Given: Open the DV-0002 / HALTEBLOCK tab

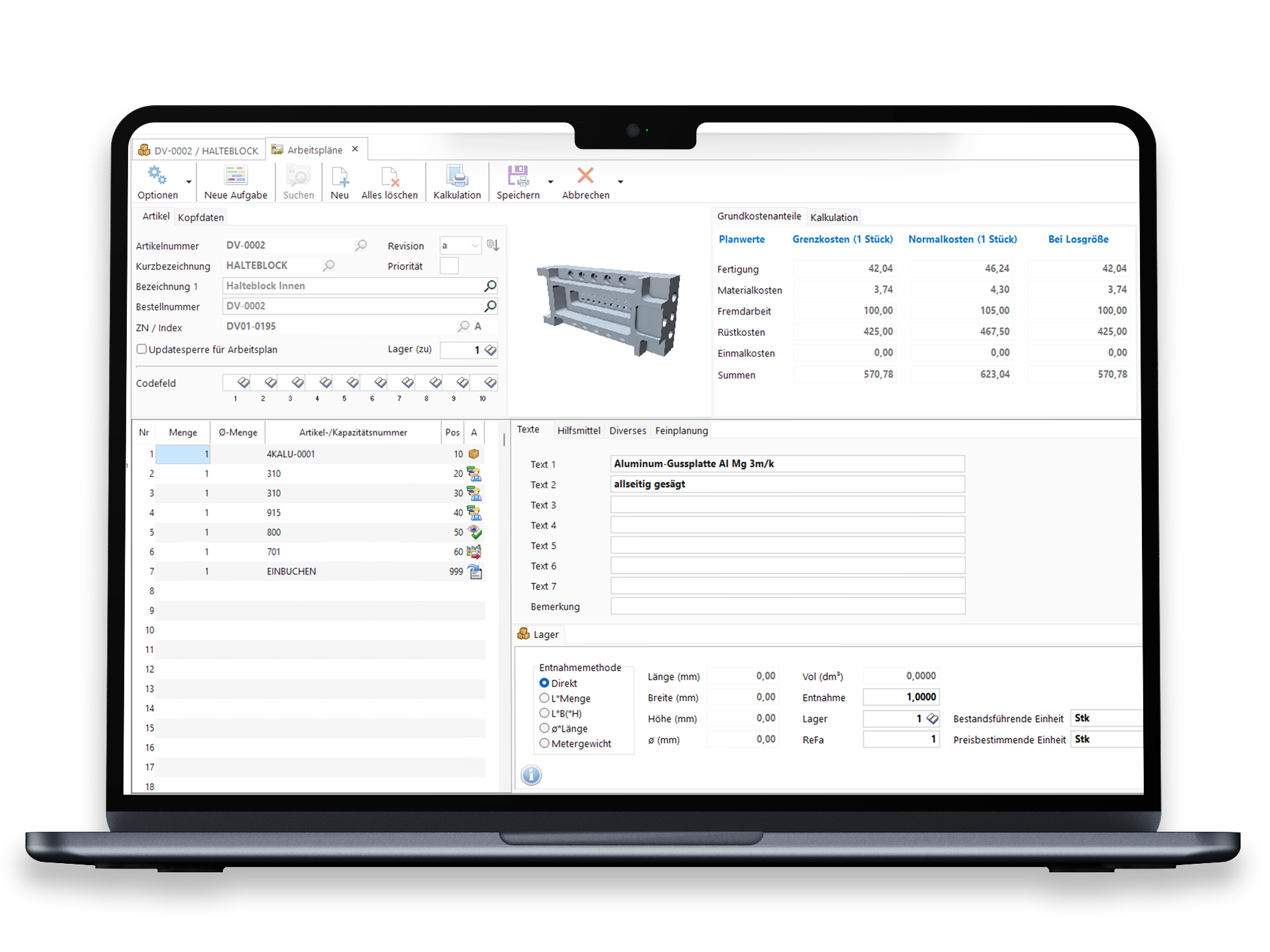Looking at the screenshot, I should click(x=199, y=150).
